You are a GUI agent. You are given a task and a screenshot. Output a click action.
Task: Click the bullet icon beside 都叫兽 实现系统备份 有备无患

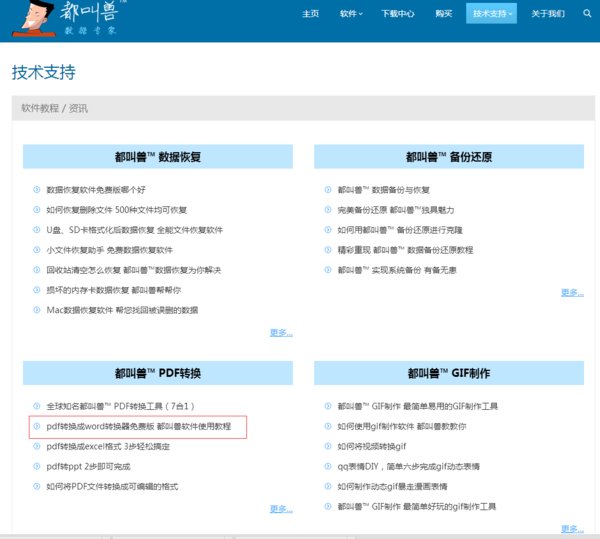[x=328, y=270]
